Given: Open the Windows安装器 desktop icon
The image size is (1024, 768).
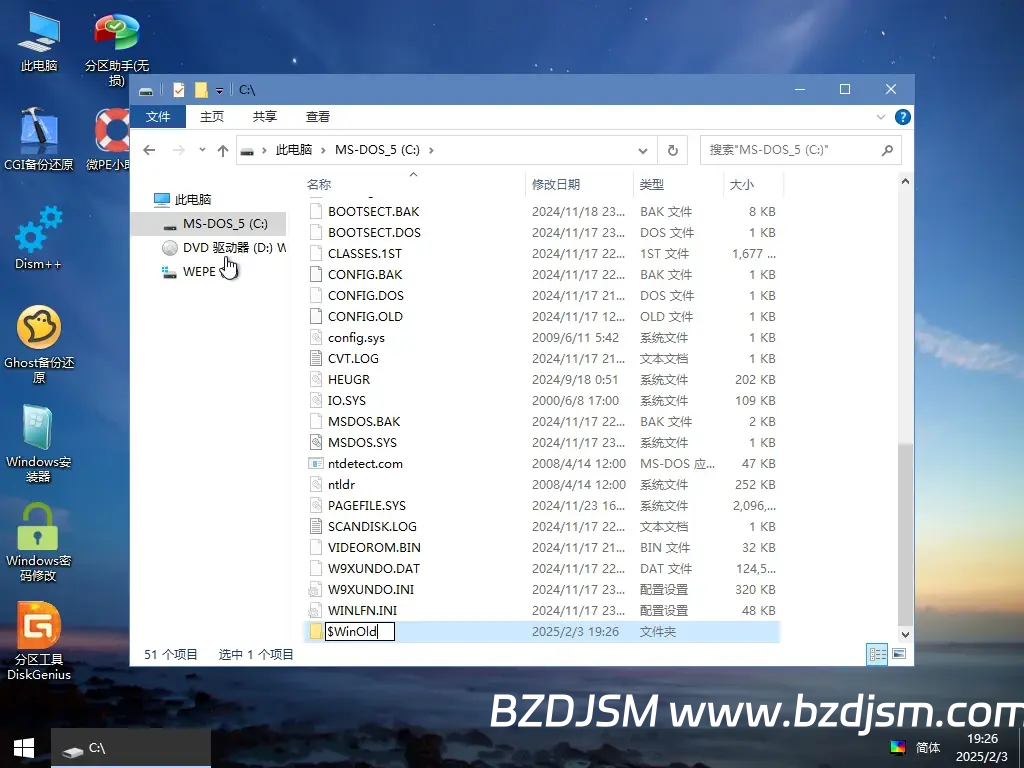Looking at the screenshot, I should tap(39, 444).
